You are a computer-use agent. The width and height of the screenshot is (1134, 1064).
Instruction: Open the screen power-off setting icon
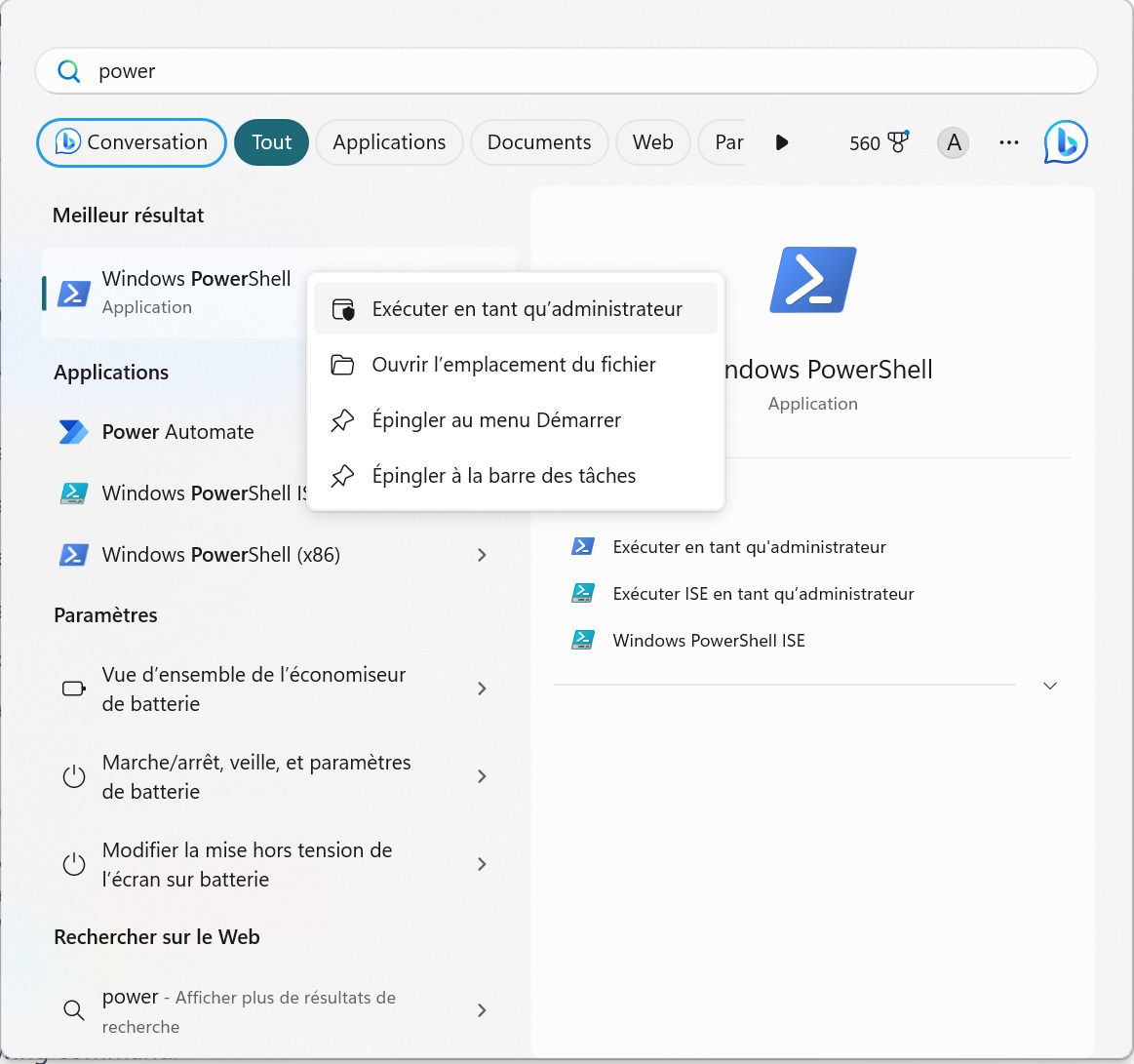(74, 864)
